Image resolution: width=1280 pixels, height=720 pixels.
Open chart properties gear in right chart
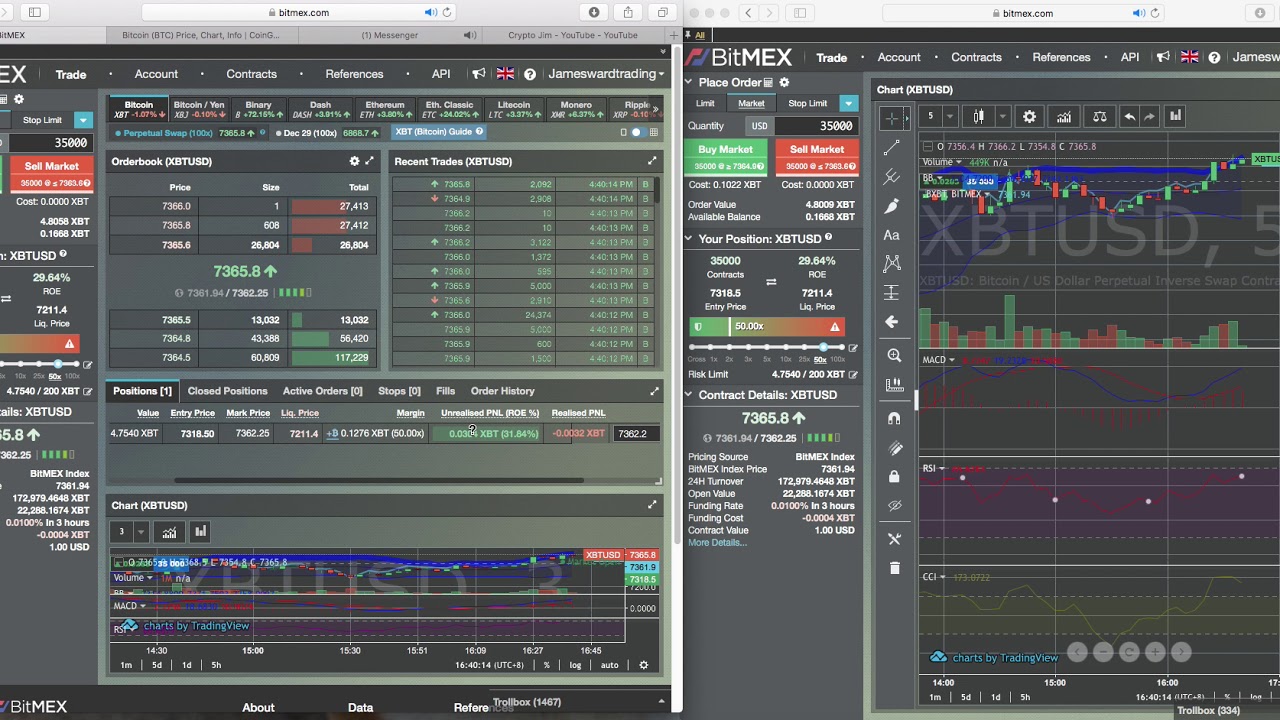coord(1029,117)
